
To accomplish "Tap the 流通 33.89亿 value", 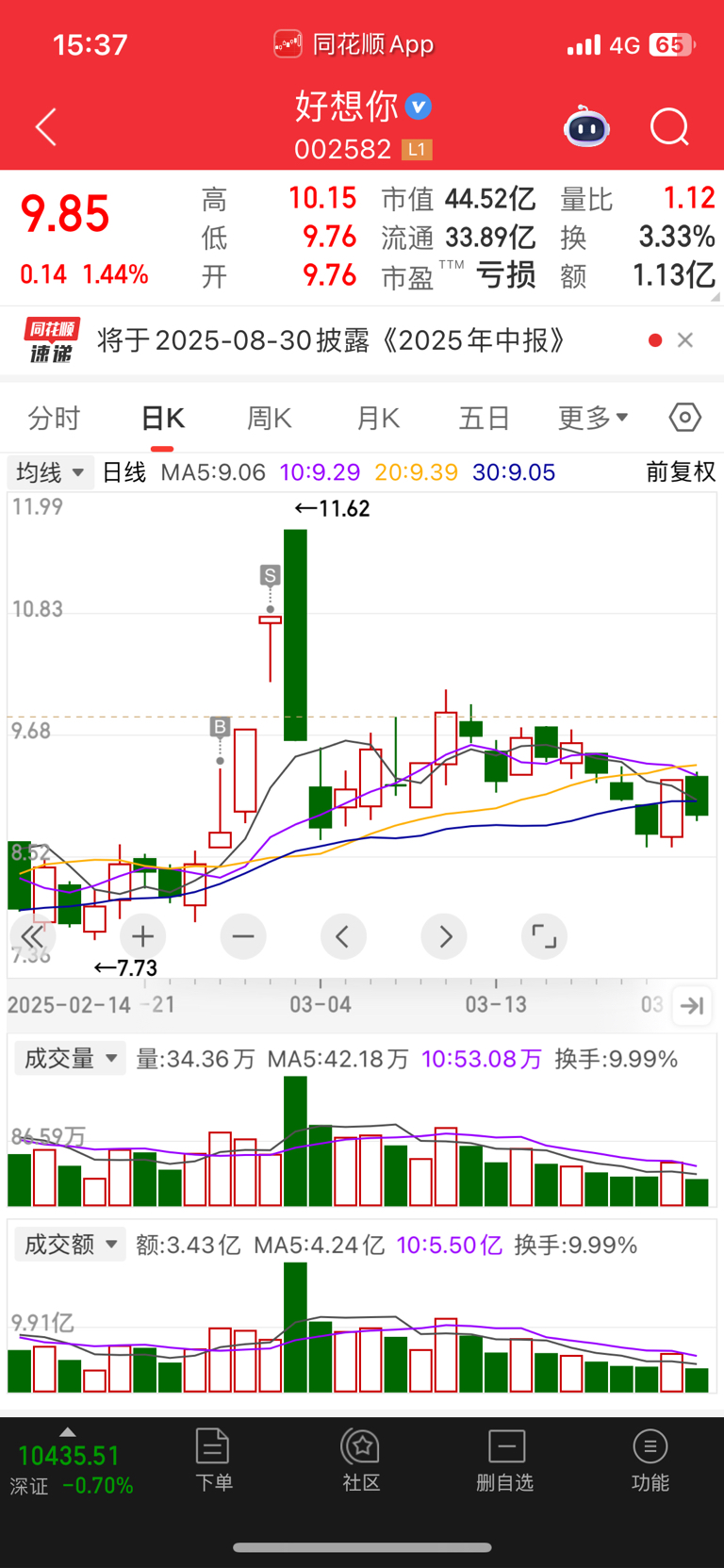I will (490, 238).
